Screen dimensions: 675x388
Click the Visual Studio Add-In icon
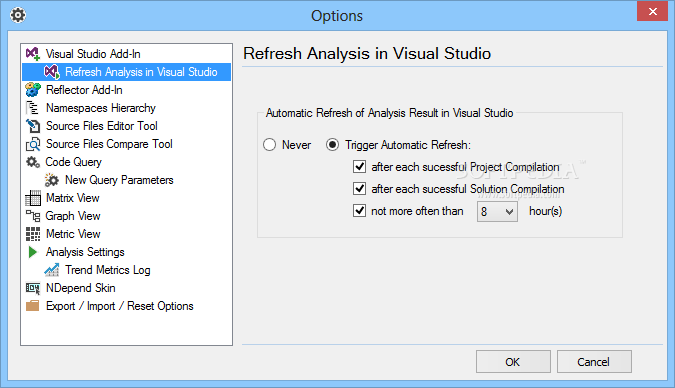(33, 54)
